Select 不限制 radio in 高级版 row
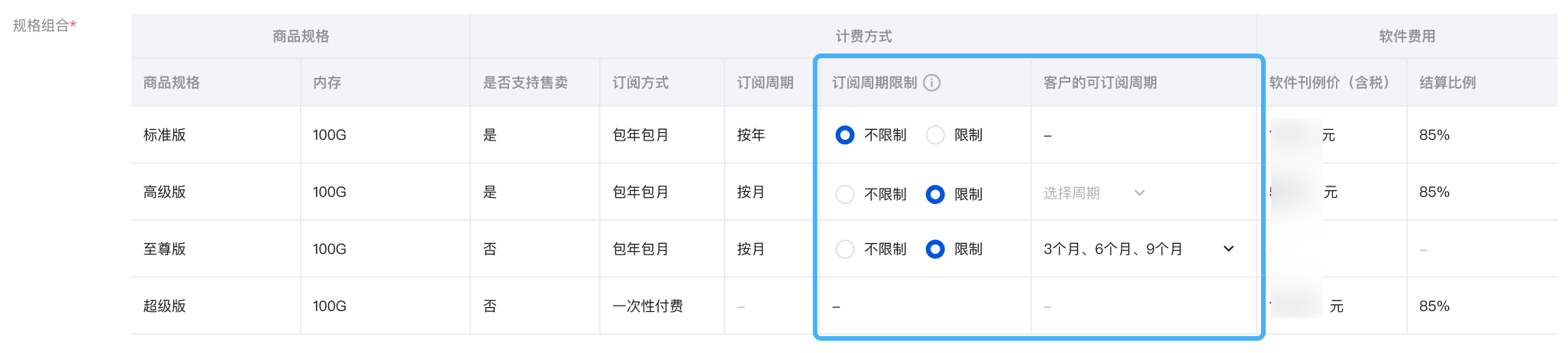Viewport: 1568px width, 353px height. [x=844, y=194]
